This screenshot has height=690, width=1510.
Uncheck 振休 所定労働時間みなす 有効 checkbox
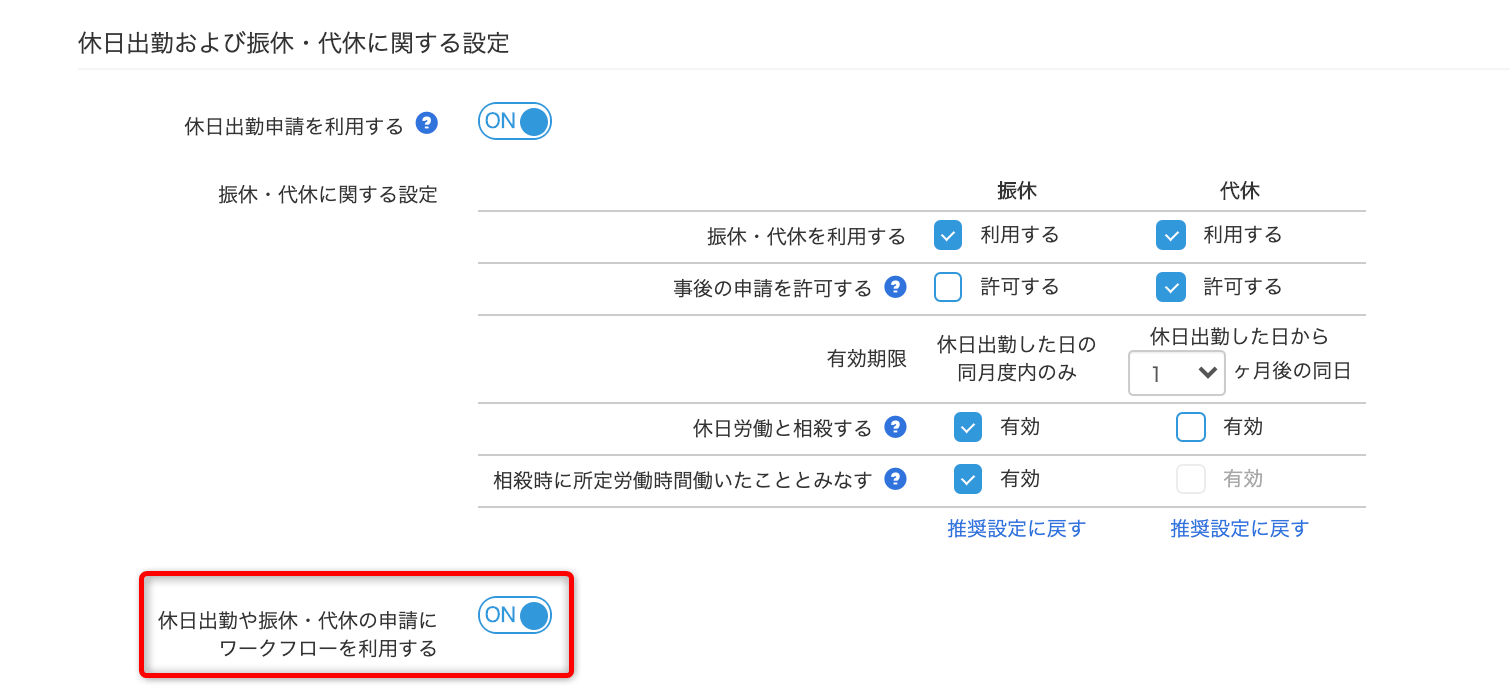tap(968, 479)
